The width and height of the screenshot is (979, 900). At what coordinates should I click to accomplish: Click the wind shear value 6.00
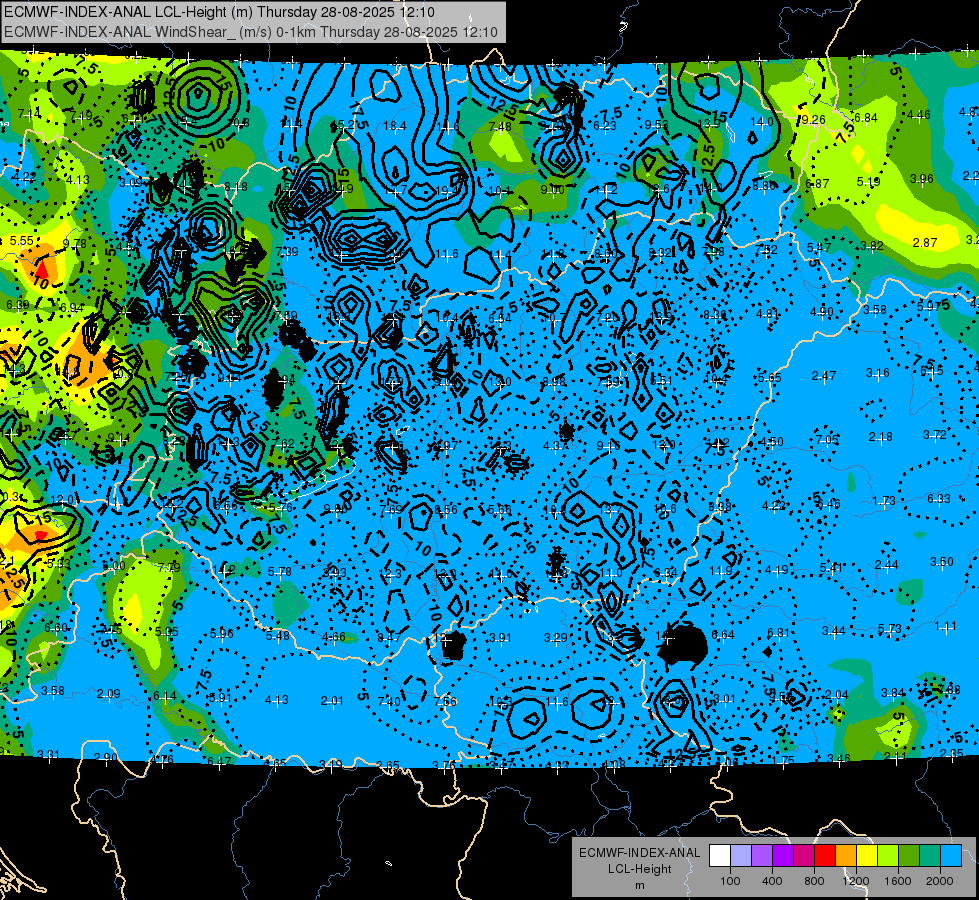click(x=114, y=566)
